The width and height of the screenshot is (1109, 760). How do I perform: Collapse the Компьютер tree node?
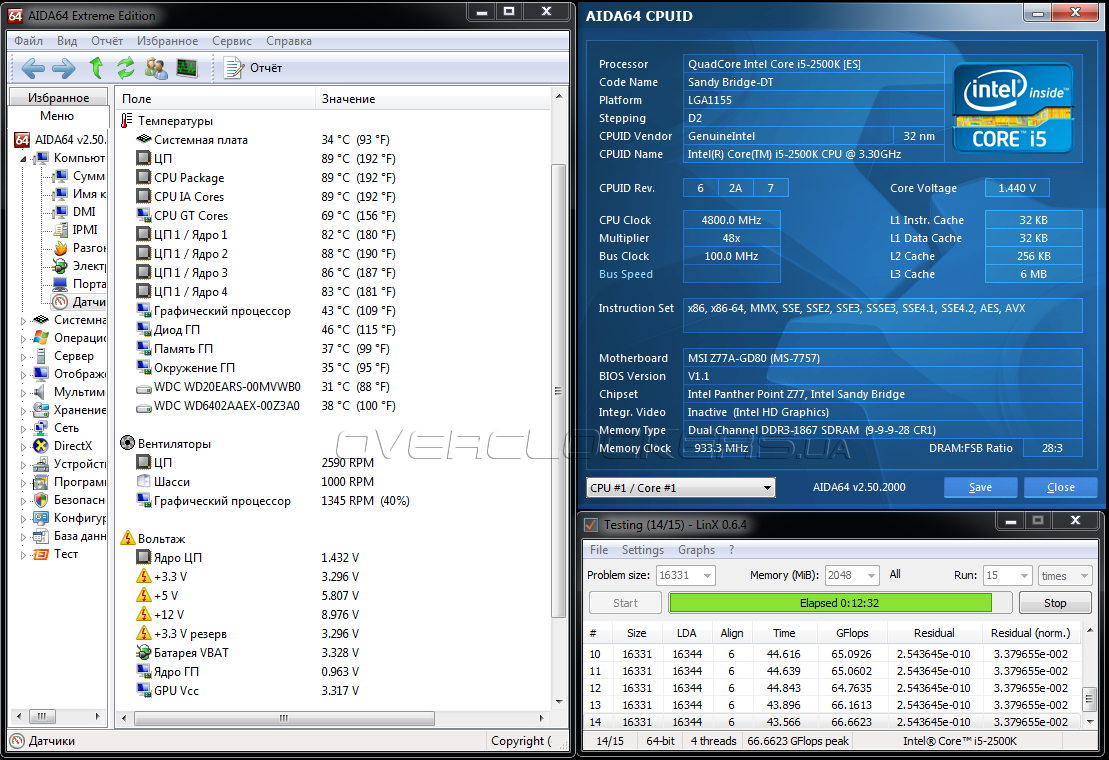24,158
